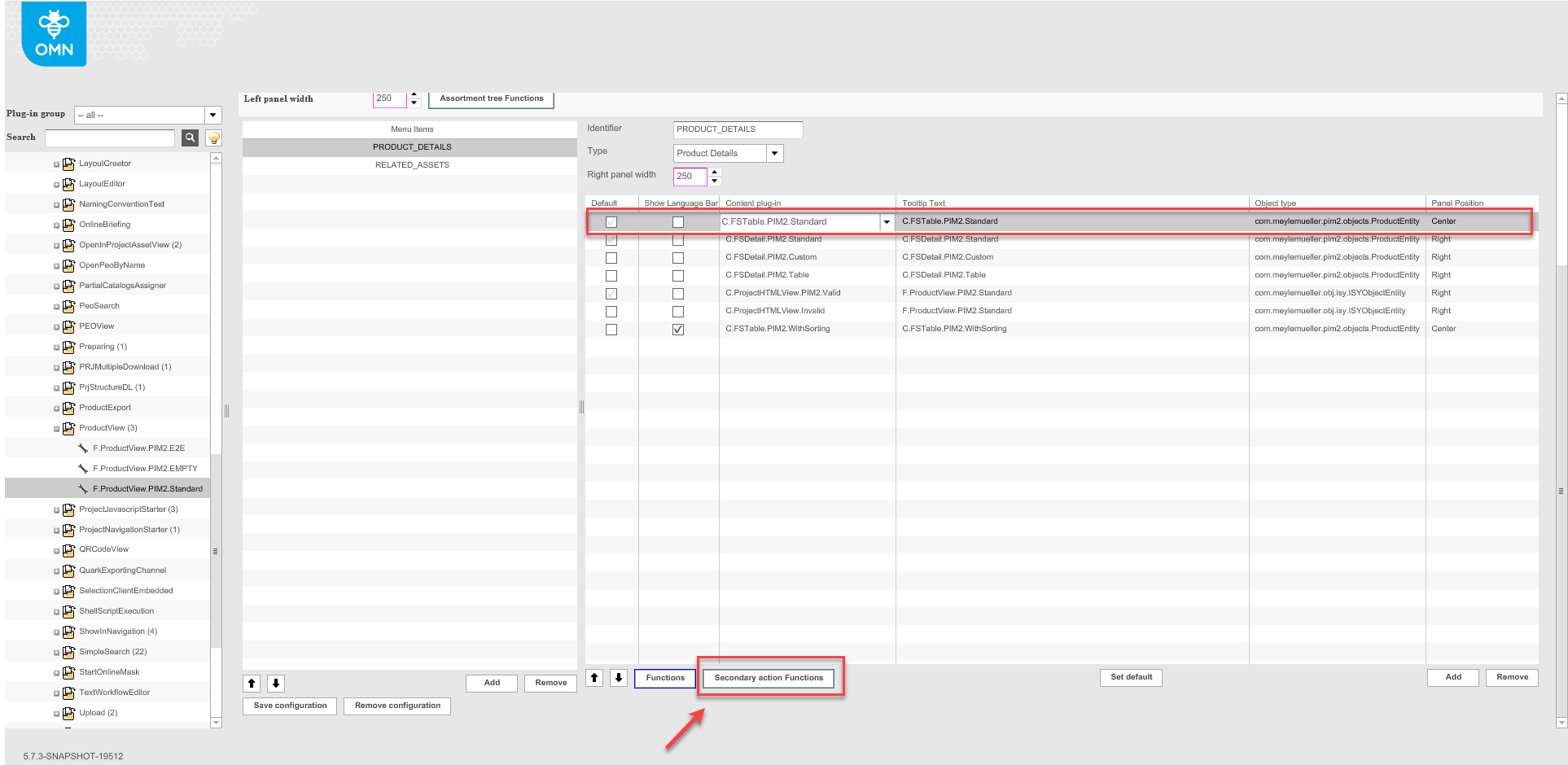
Task: Check the Default checkbox for C.FSDetail.PIM2.Custom
Action: point(611,257)
